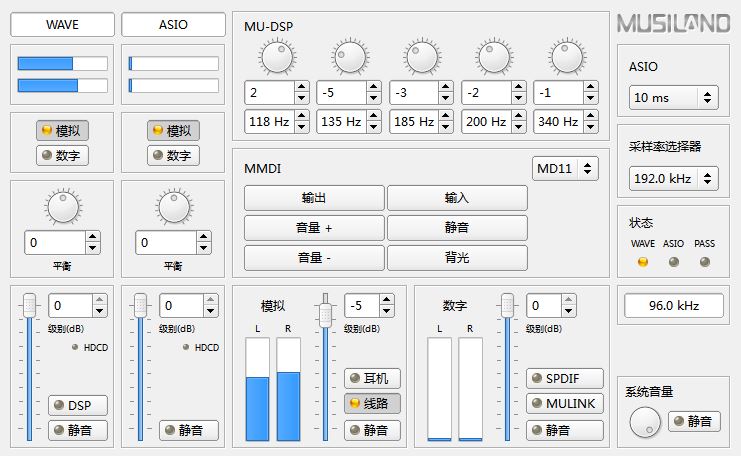Click the ASIO tab header

[x=173, y=24]
